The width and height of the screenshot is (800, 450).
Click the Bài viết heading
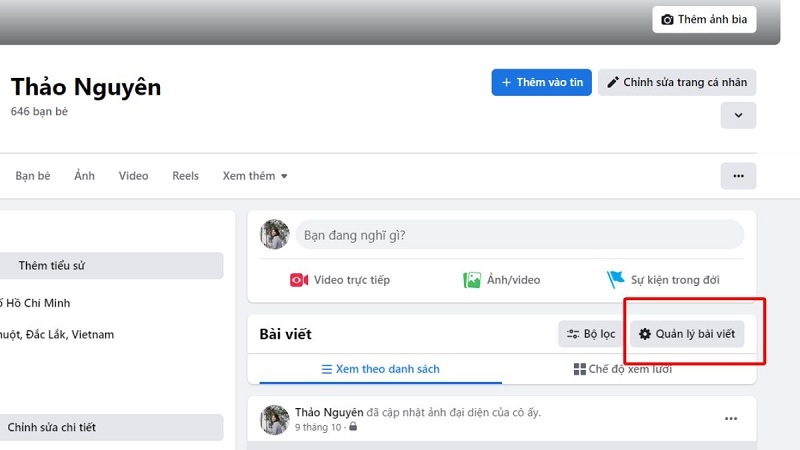[285, 334]
